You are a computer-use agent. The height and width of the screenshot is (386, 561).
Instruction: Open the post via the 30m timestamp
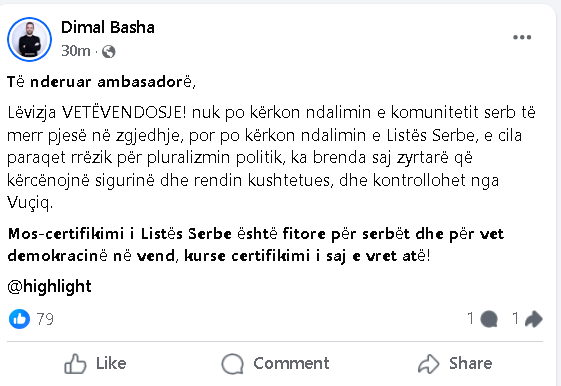click(75, 51)
